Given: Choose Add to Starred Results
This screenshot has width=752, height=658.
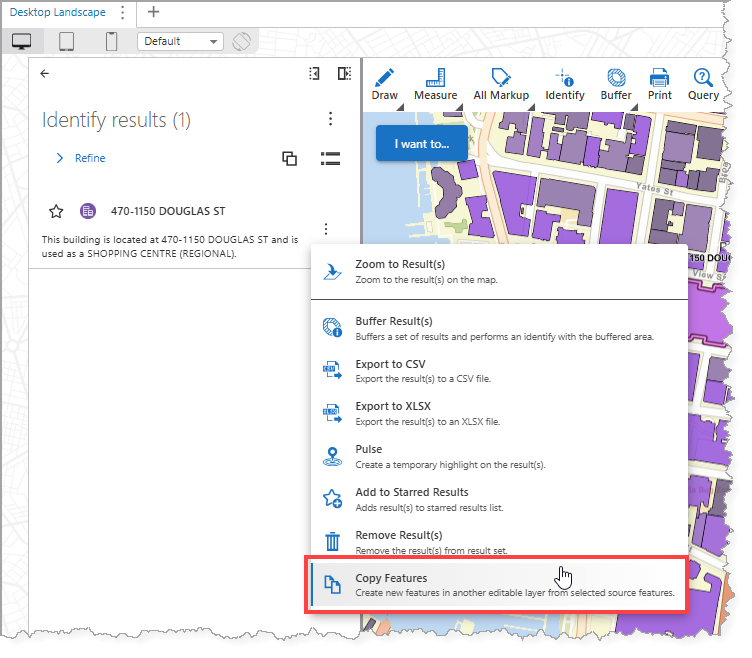Looking at the screenshot, I should click(499, 499).
